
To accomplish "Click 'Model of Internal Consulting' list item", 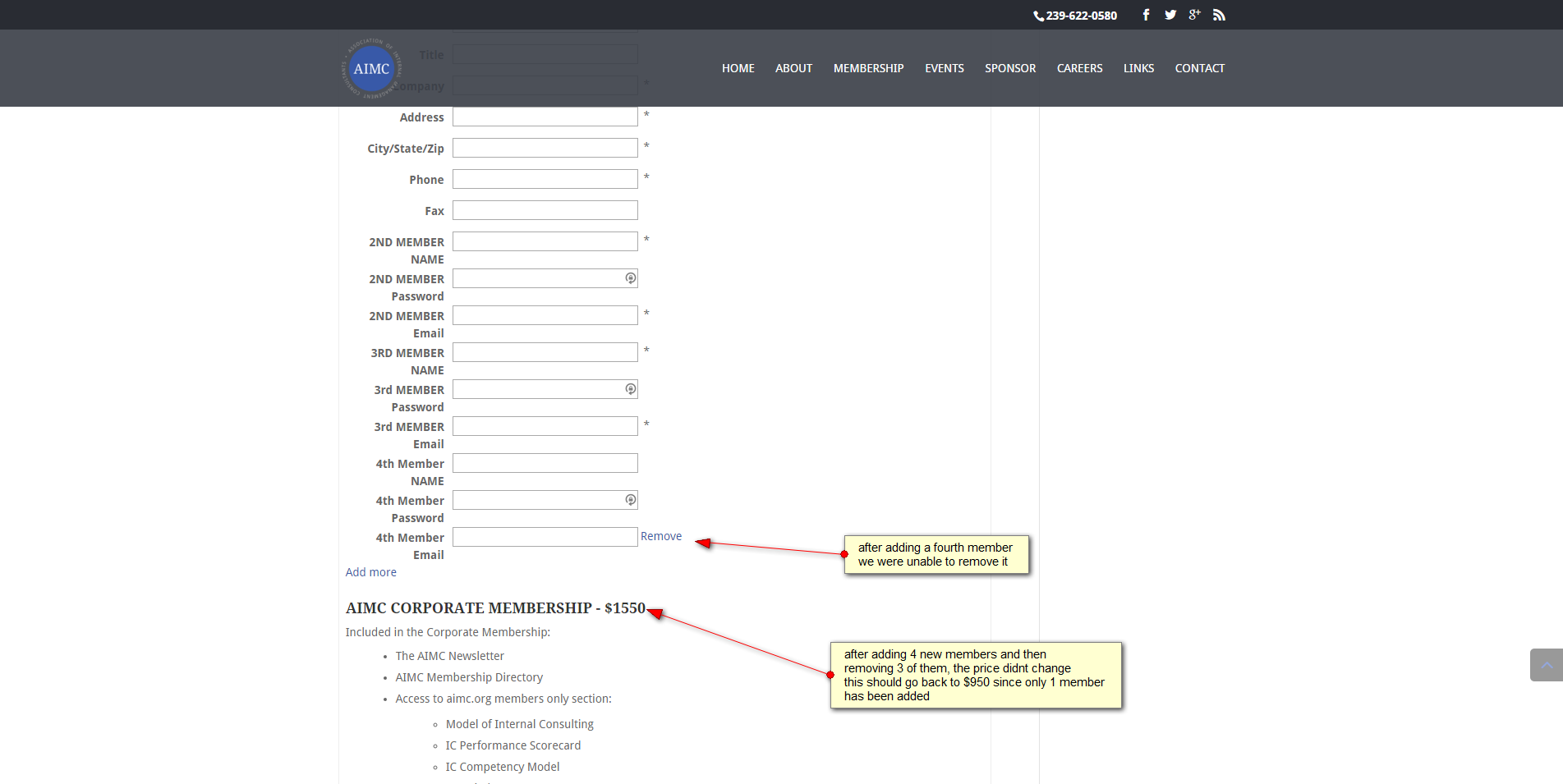I will click(x=520, y=724).
